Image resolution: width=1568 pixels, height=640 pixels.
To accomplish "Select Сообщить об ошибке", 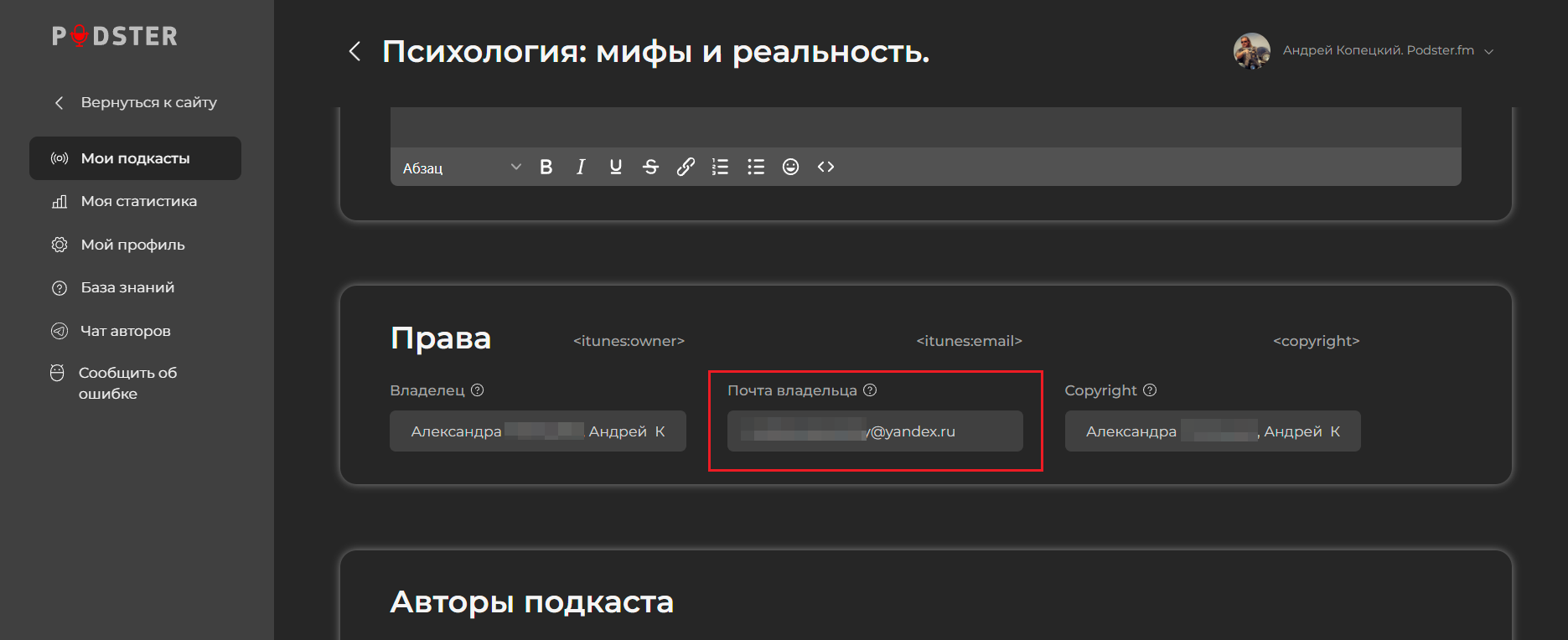I will click(x=127, y=383).
